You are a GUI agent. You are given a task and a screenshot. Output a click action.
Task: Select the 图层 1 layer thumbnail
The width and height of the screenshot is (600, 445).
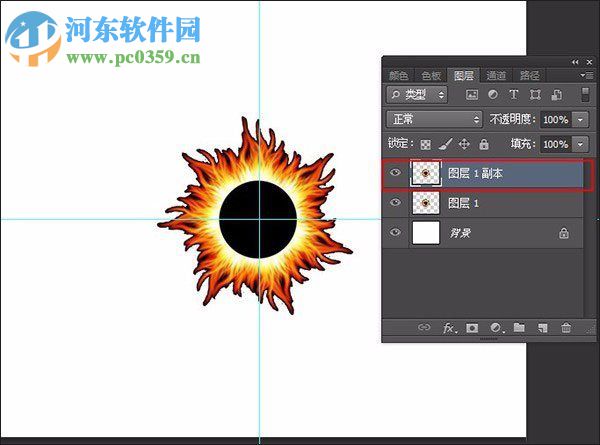[x=426, y=203]
